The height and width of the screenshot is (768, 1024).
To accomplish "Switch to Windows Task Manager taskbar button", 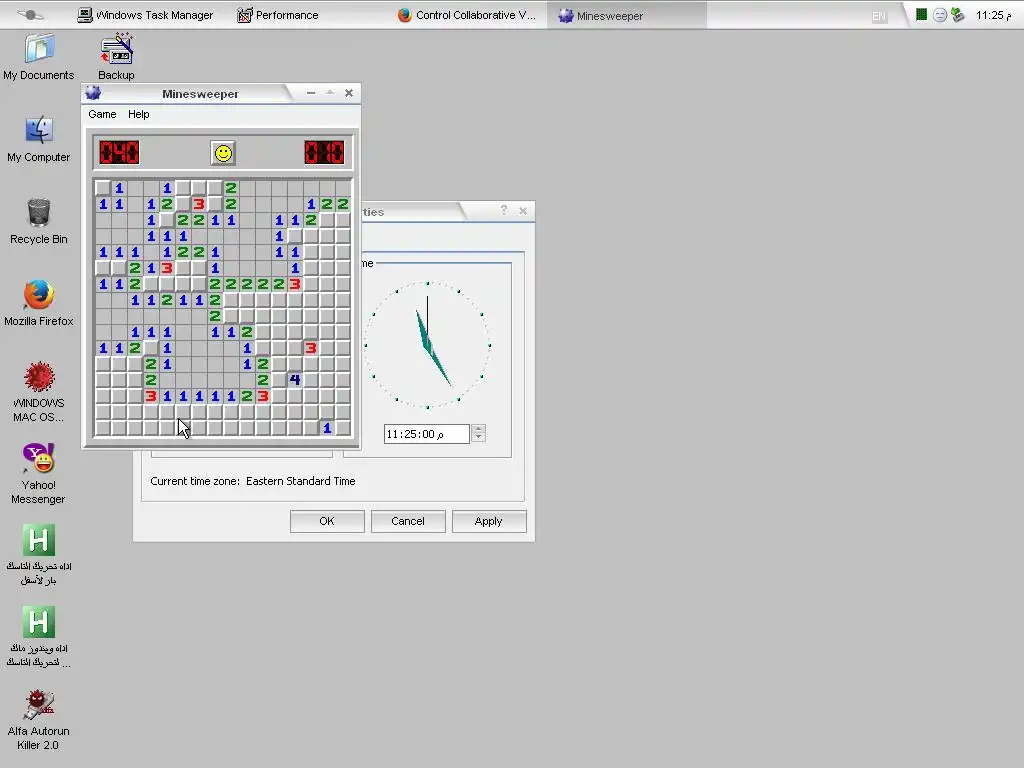I will 145,15.
